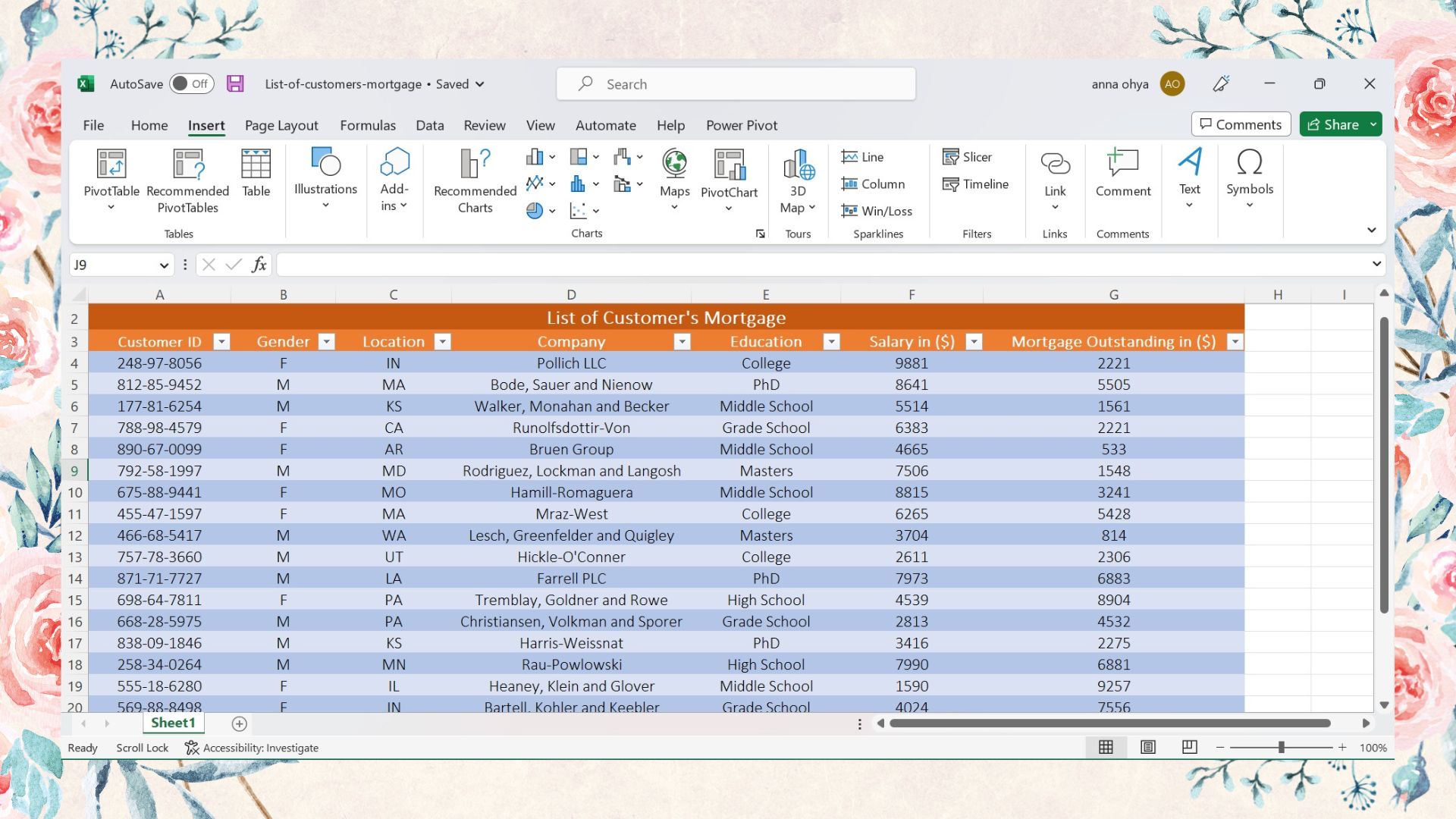Switch to Page Layout view
This screenshot has height=819, width=1456.
click(x=1148, y=747)
